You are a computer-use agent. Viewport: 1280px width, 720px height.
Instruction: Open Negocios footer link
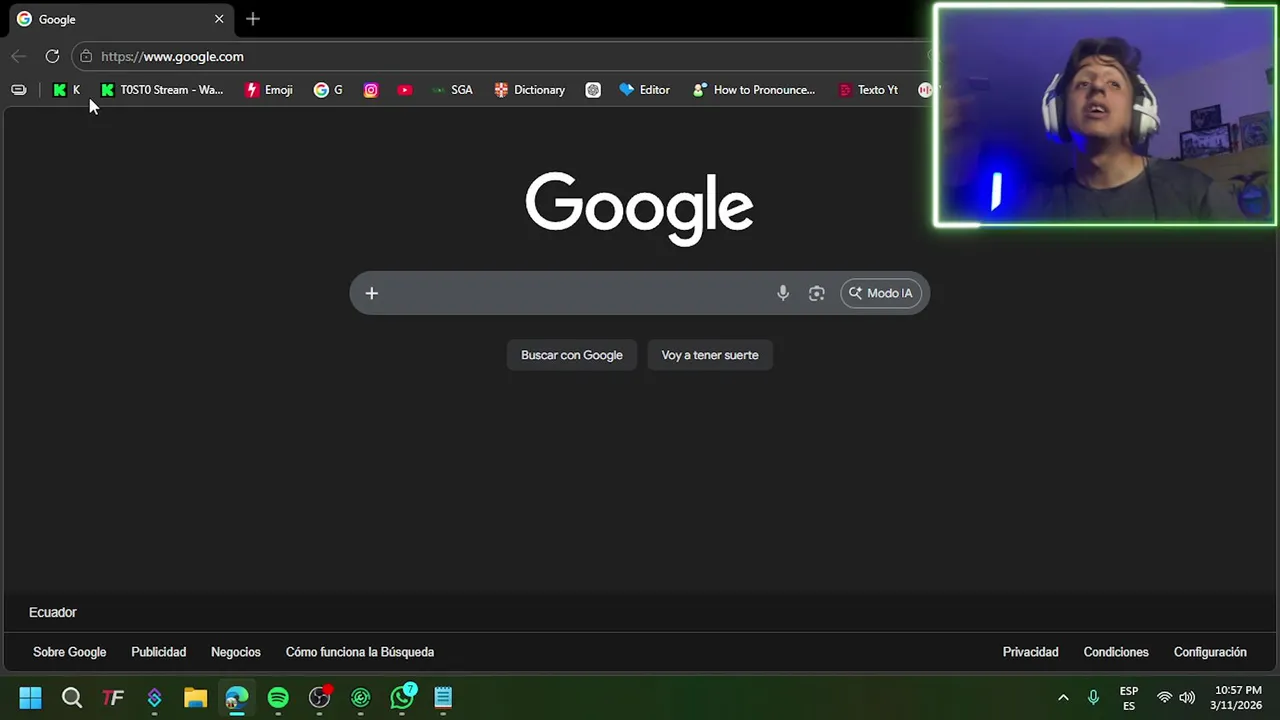(x=236, y=652)
